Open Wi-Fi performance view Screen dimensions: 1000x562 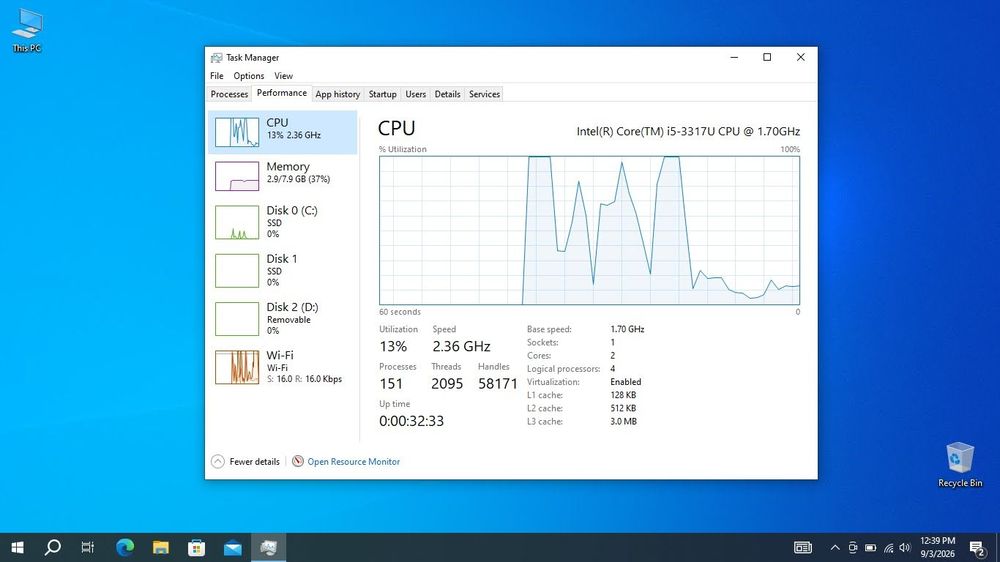coord(283,367)
